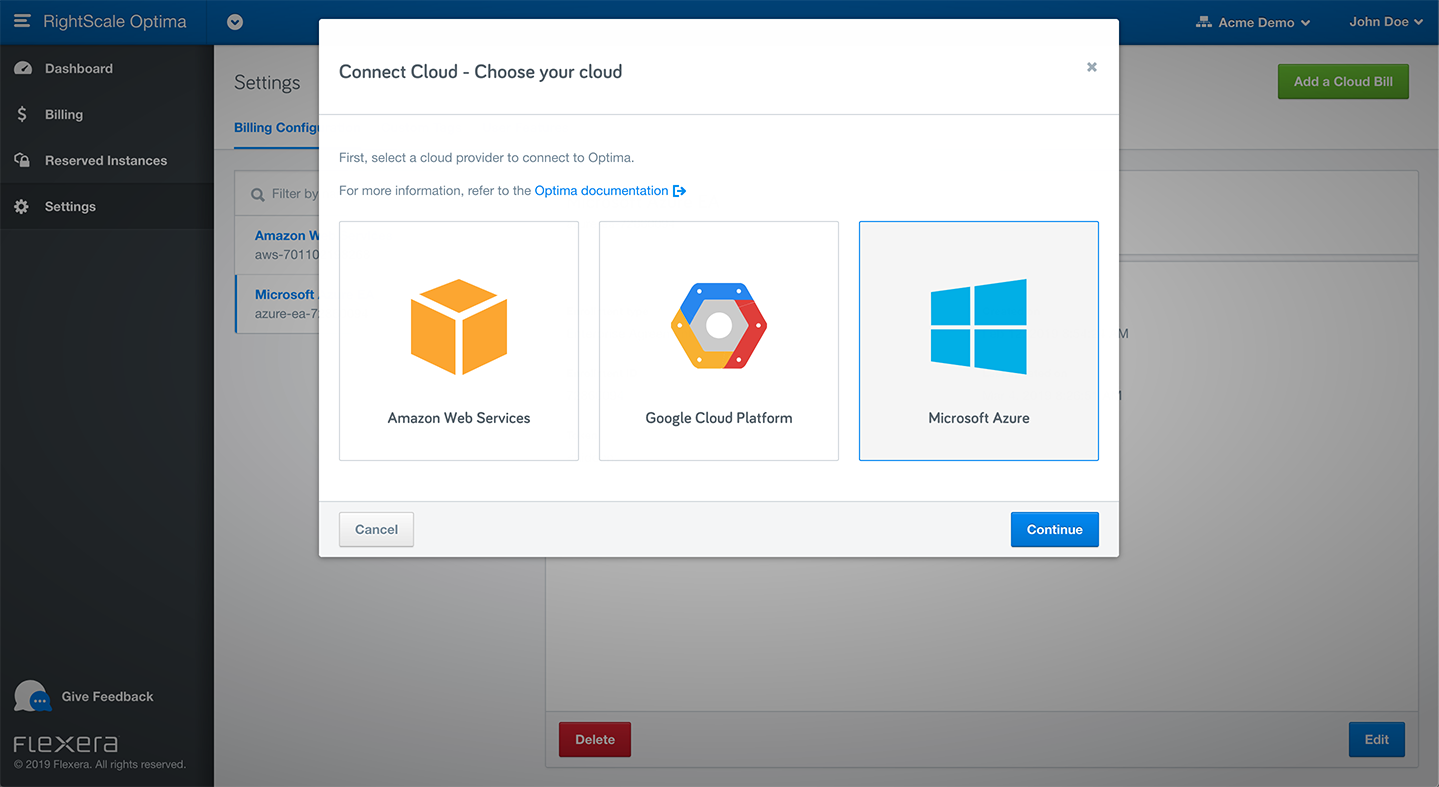Click the Billing dollar sign icon
The height and width of the screenshot is (787, 1439).
coord(22,115)
